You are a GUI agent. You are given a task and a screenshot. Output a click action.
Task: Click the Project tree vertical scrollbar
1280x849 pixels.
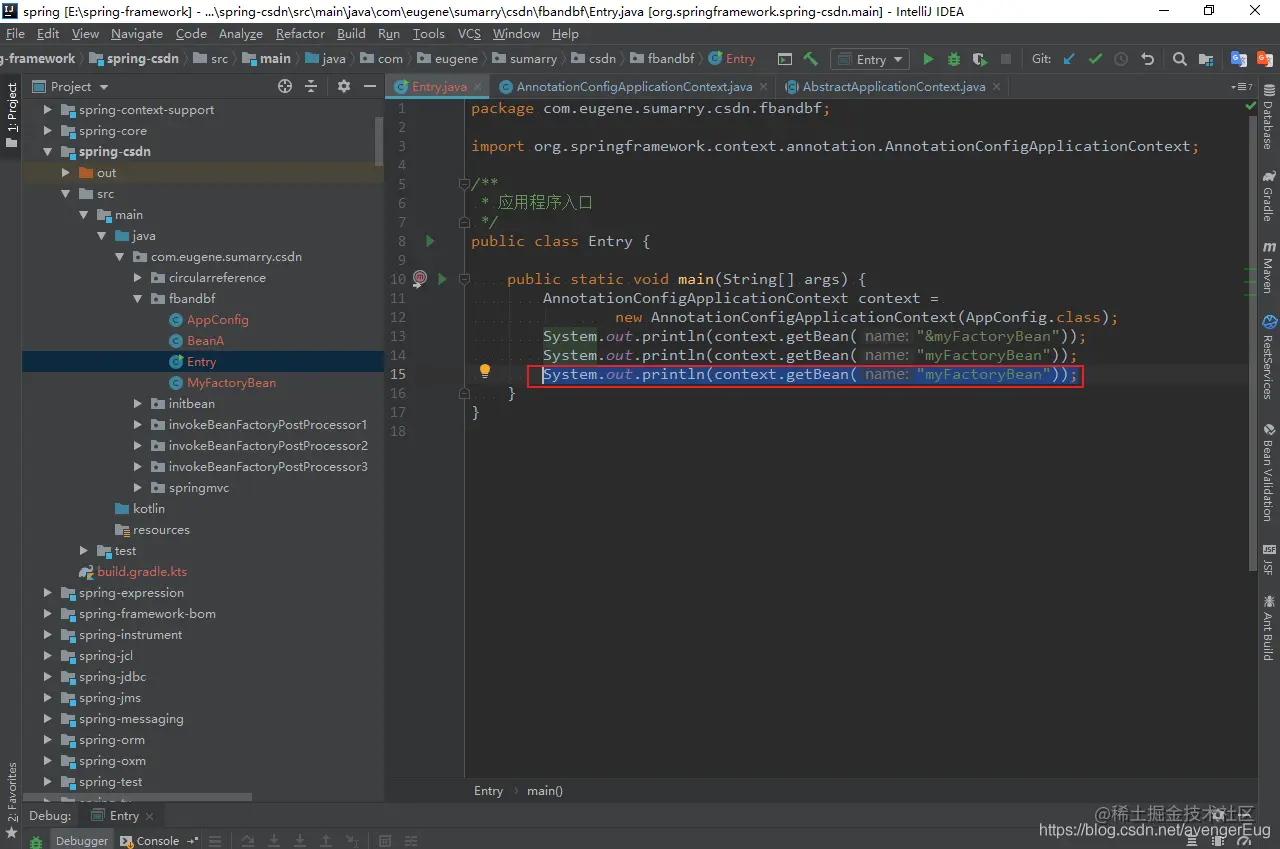[x=379, y=140]
